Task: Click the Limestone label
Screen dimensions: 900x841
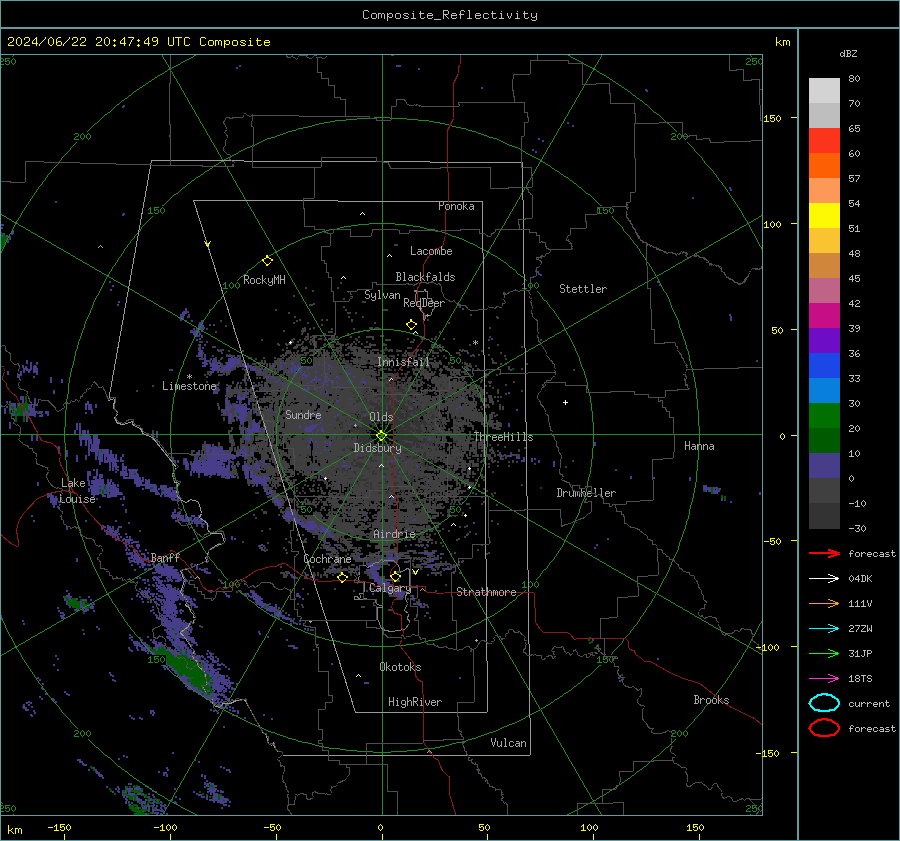Action: [189, 386]
